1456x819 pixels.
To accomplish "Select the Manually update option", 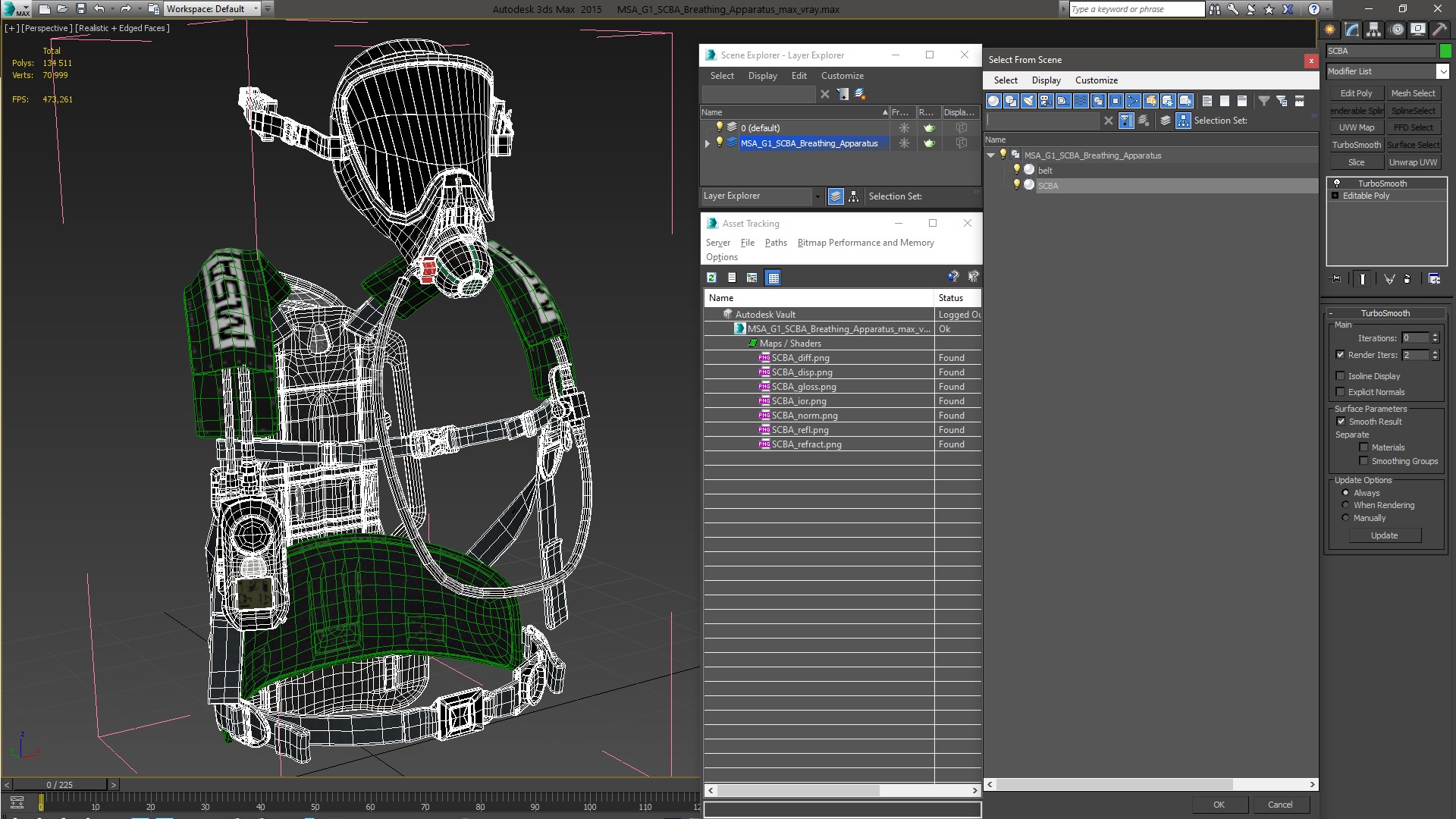I will (x=1346, y=518).
